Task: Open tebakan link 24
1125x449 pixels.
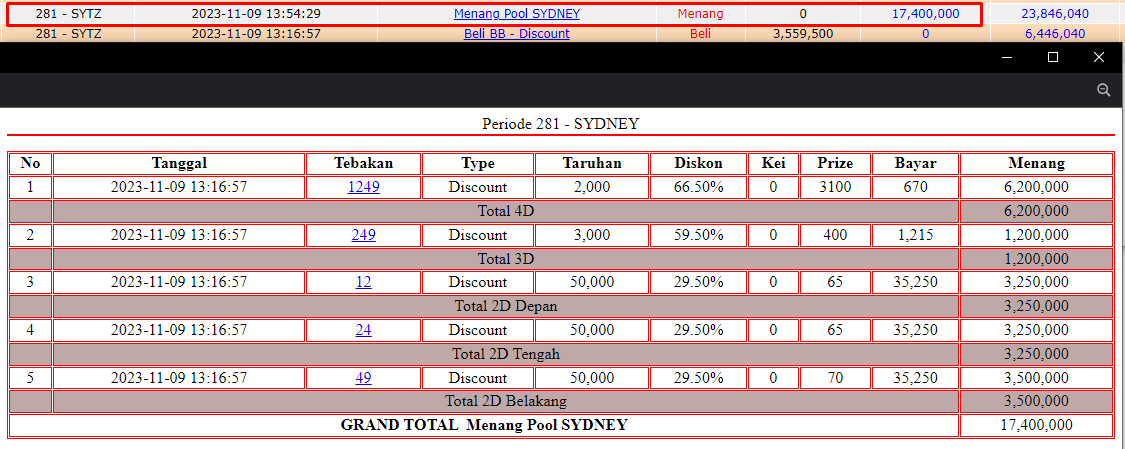Action: click(364, 330)
